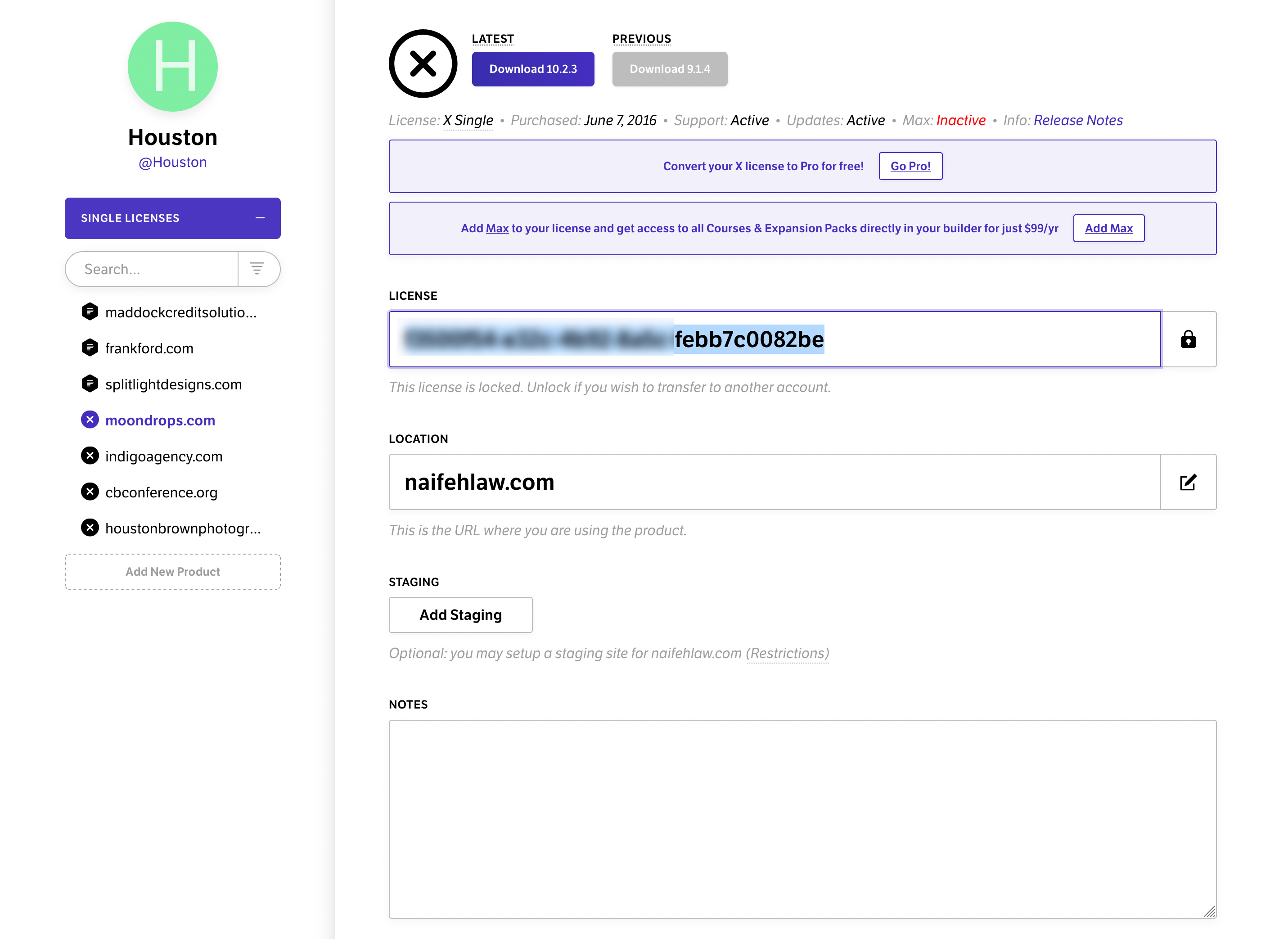This screenshot has width=1288, height=939.
Task: Download latest version 10.2.3
Action: [532, 69]
